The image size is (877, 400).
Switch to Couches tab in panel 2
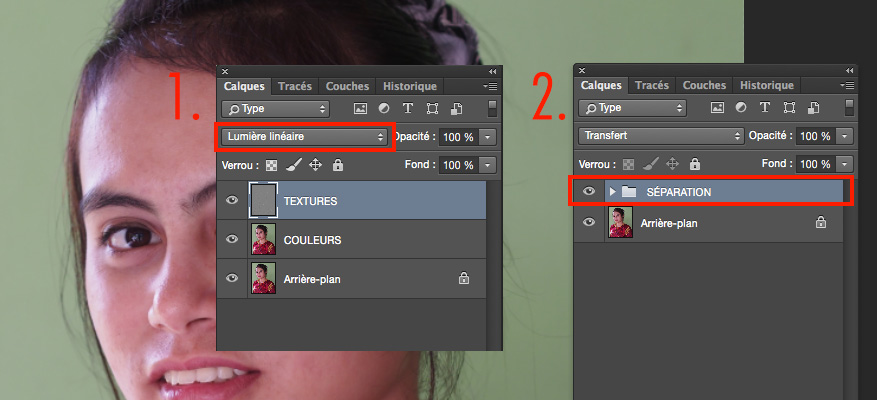(704, 85)
